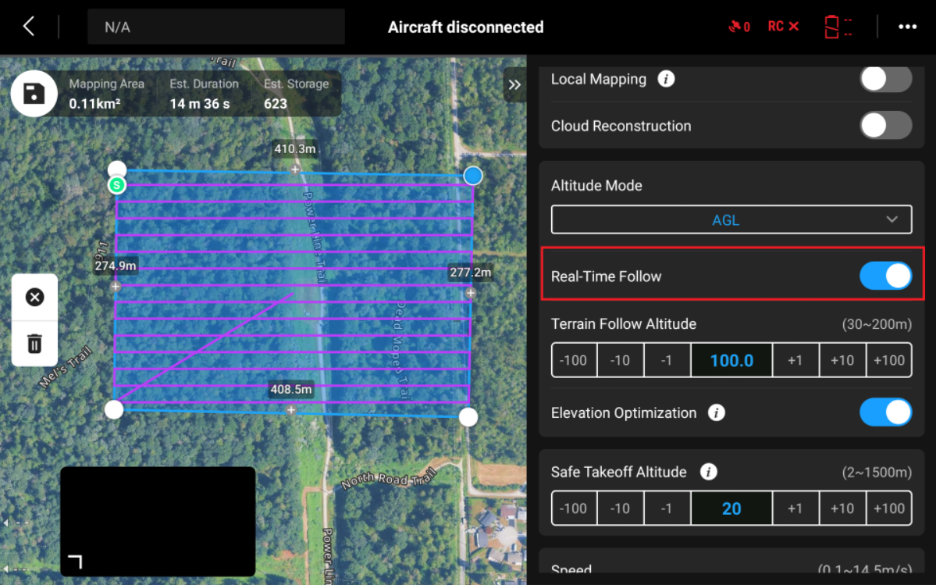
Task: Click the trash delete icon
Action: click(34, 344)
